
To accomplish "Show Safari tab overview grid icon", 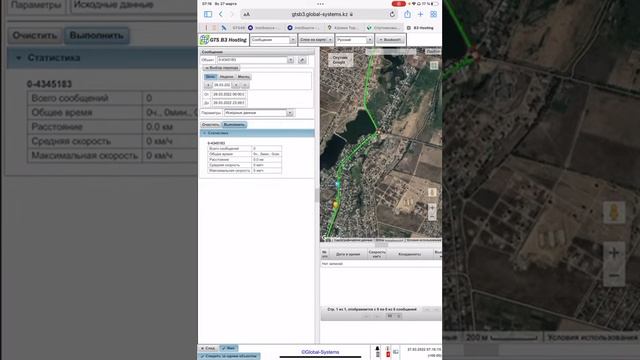I will 433,14.
